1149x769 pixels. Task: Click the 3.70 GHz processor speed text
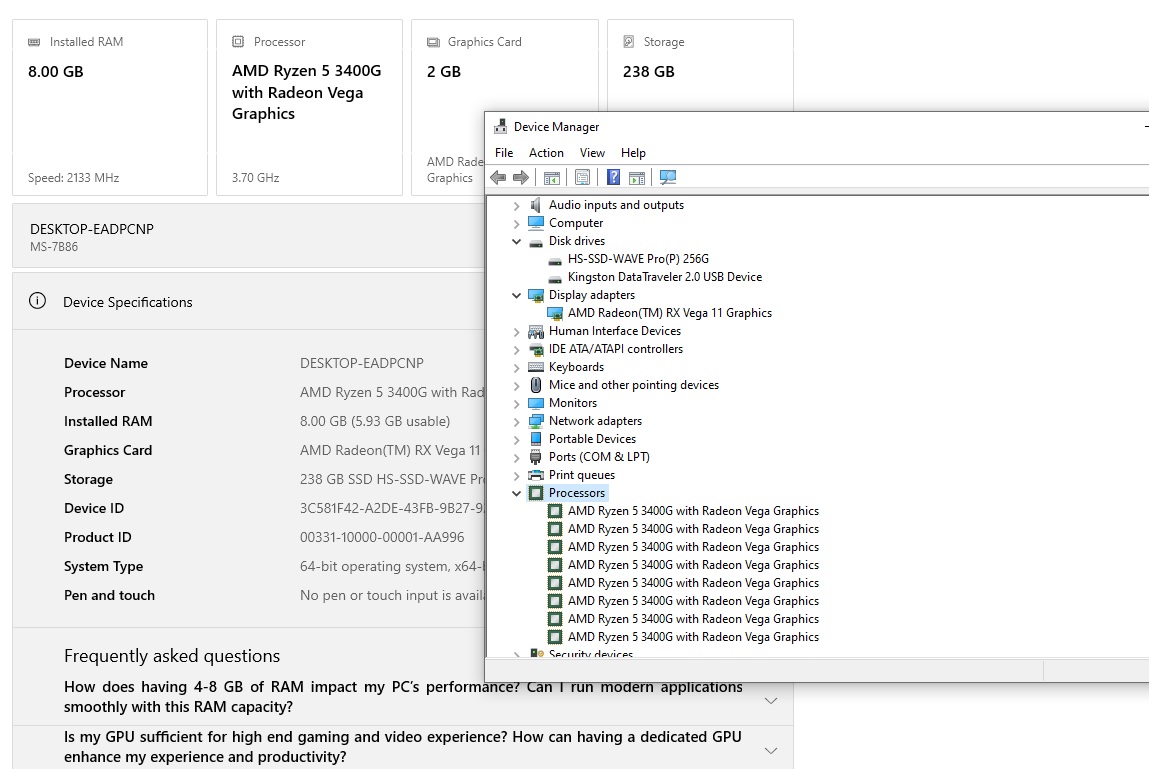tap(255, 177)
